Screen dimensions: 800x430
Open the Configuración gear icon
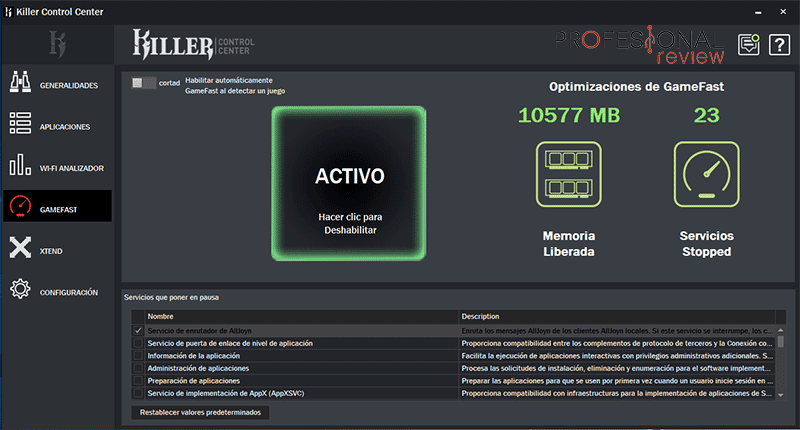20,289
